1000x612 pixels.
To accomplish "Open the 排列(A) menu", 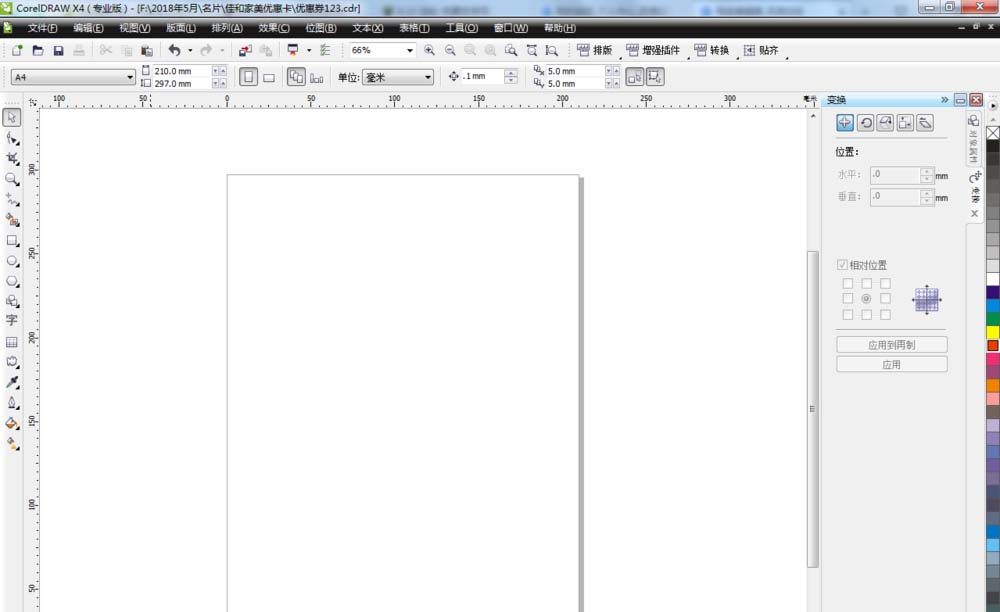I will point(227,28).
